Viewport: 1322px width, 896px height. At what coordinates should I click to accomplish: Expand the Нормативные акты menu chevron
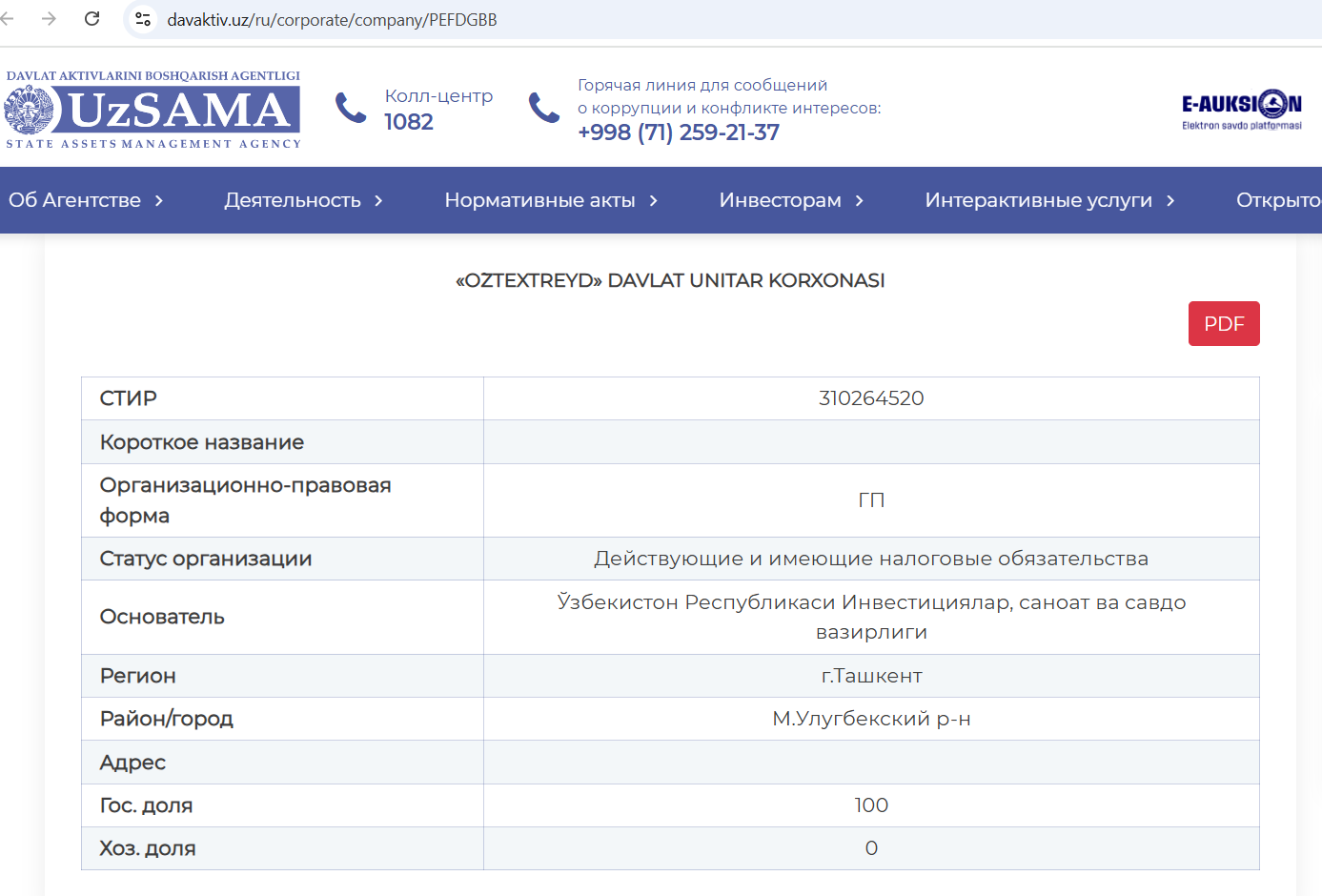[x=654, y=201]
